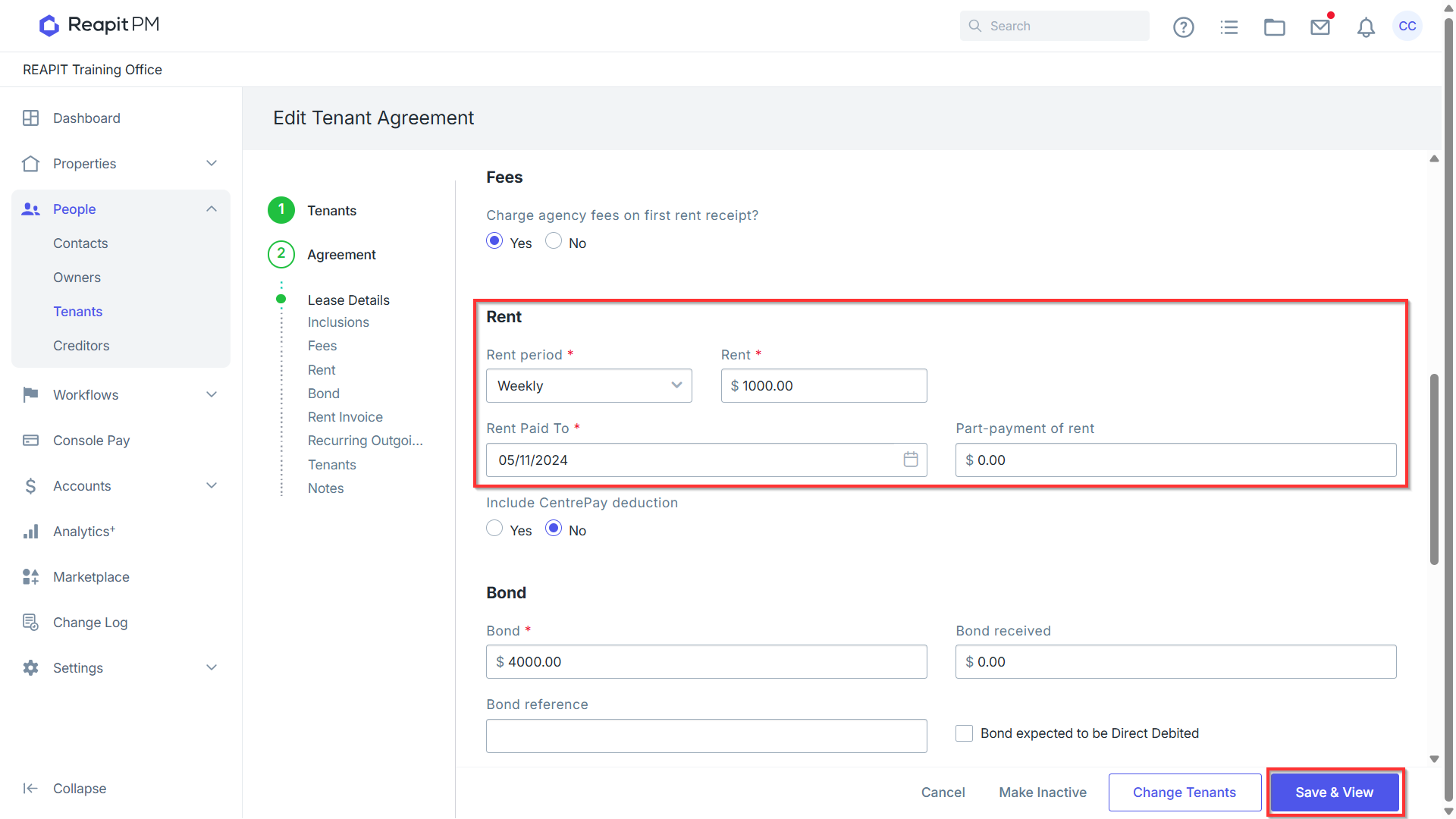Select No for charging agency fees
The image size is (1456, 819).
[x=554, y=241]
